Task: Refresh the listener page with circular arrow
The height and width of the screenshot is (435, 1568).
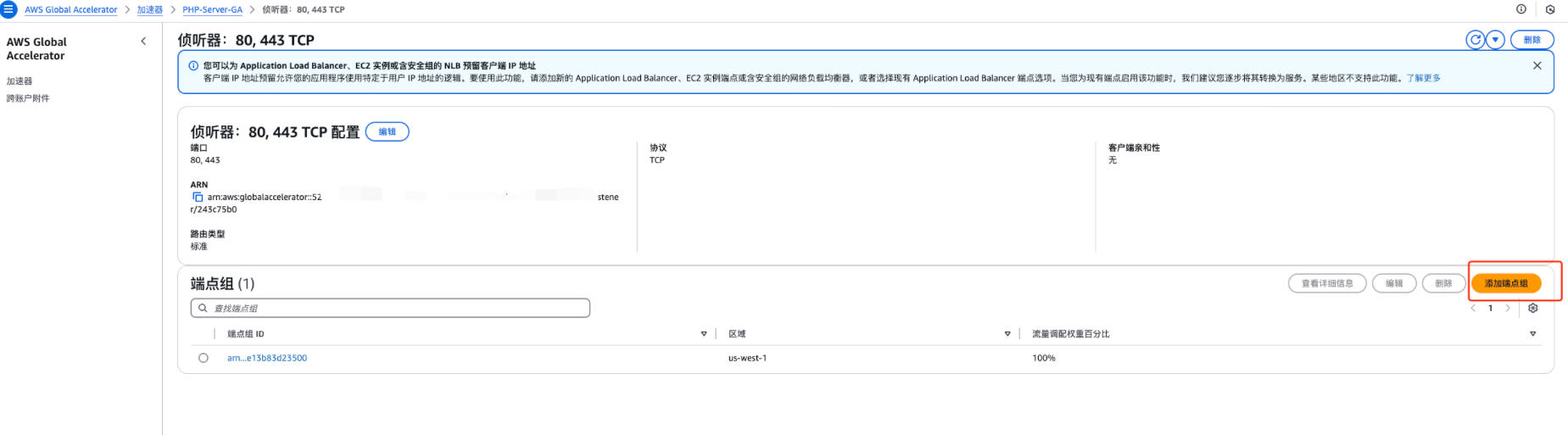Action: 1476,40
